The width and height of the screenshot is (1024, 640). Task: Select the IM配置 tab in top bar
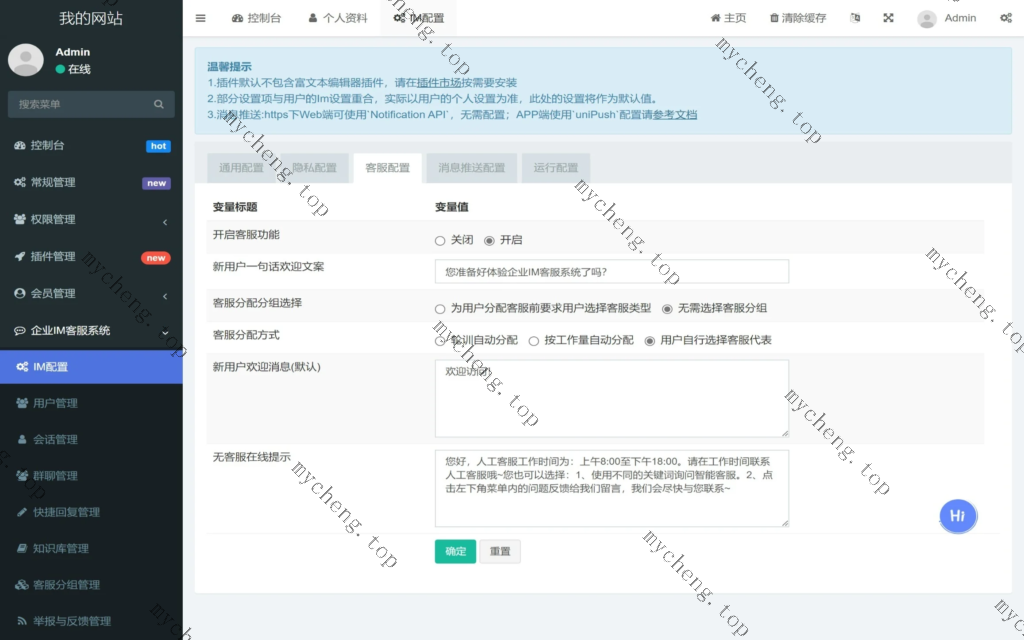coord(419,18)
